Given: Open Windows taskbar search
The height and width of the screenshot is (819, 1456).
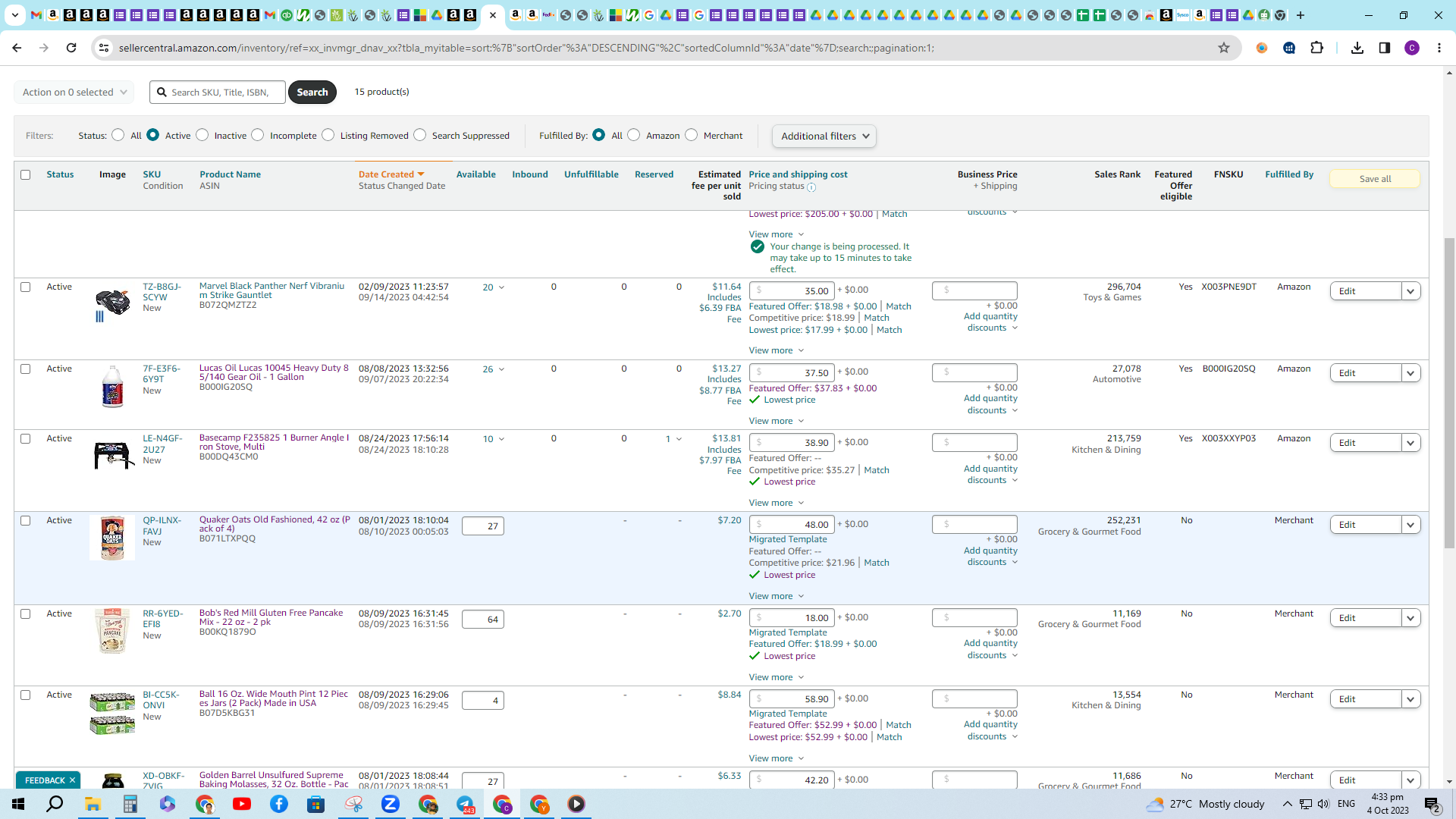Looking at the screenshot, I should [x=55, y=804].
